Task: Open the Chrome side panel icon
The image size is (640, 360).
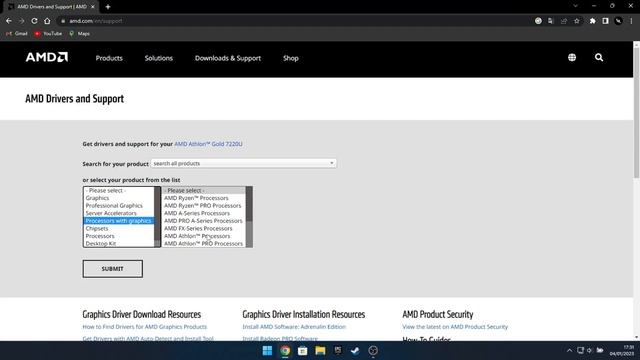Action: coord(605,21)
